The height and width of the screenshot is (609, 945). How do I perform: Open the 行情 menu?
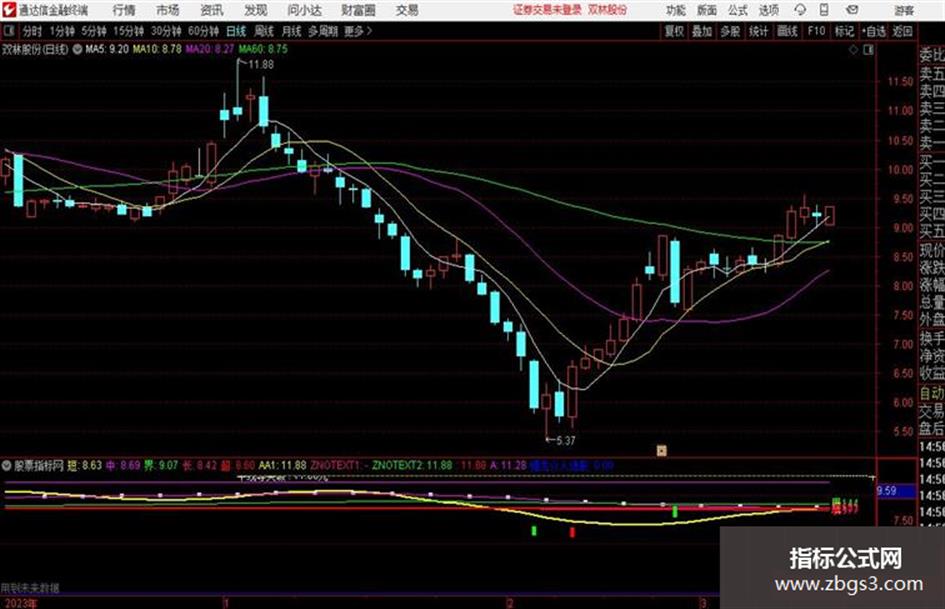click(124, 10)
